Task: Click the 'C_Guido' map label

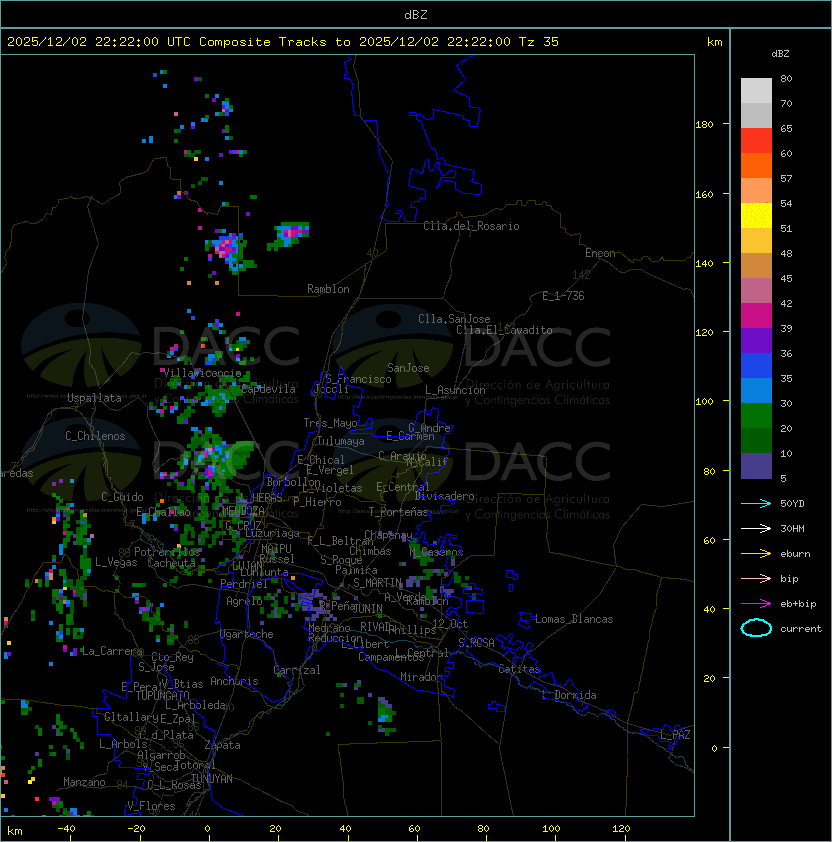Action: pyautogui.click(x=122, y=497)
